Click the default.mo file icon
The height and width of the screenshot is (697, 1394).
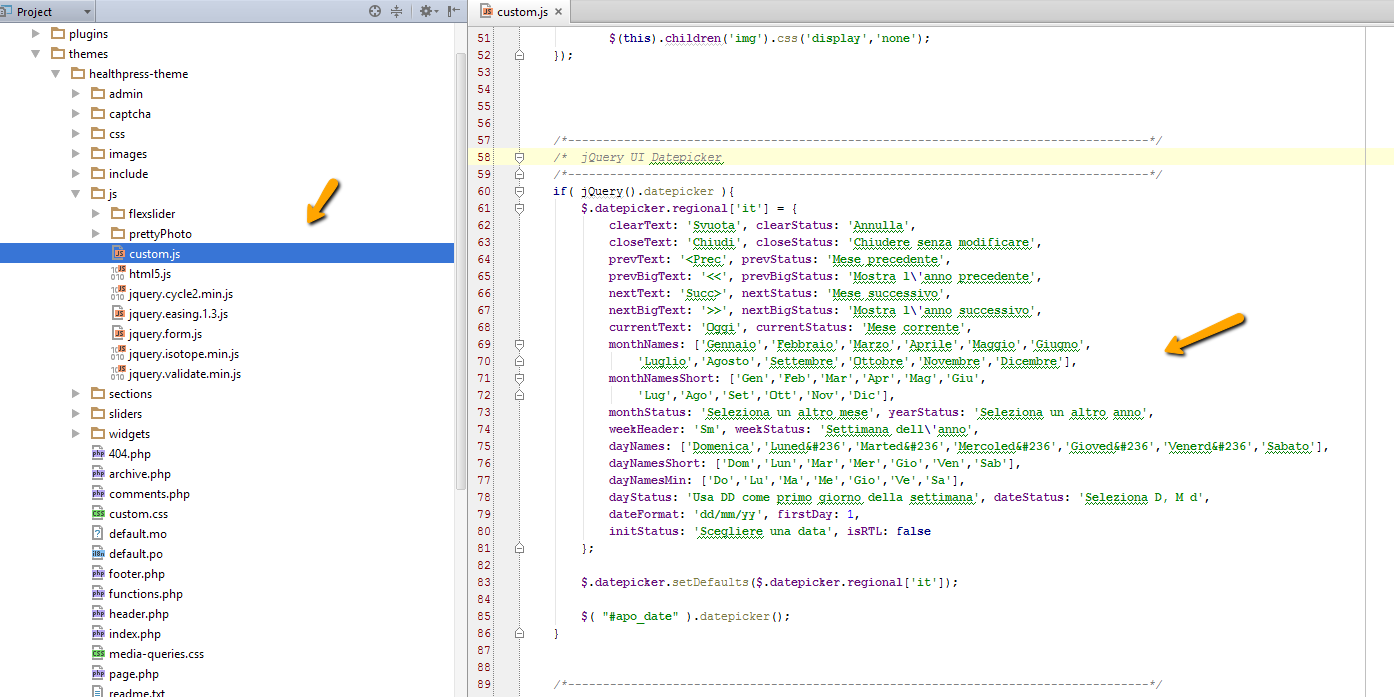[98, 534]
